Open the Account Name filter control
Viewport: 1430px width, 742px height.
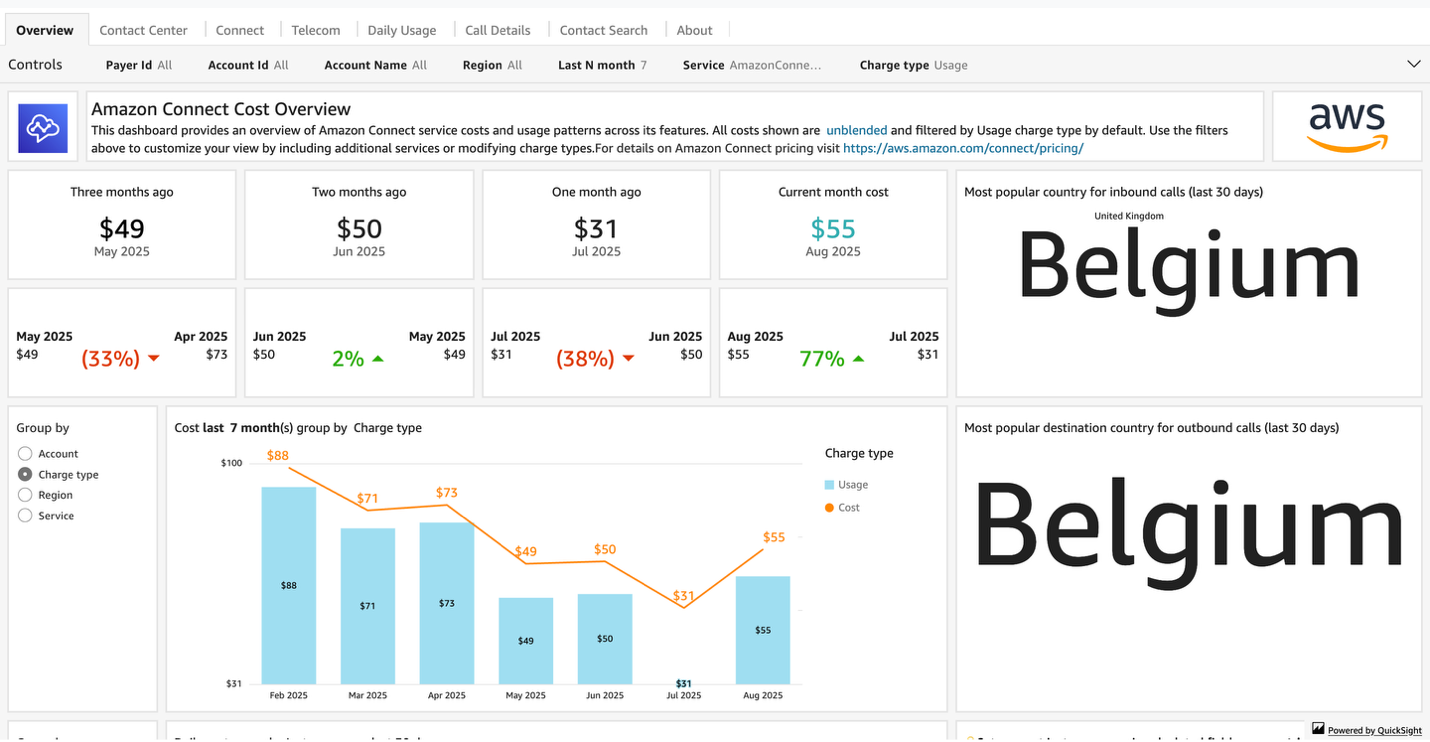point(375,65)
